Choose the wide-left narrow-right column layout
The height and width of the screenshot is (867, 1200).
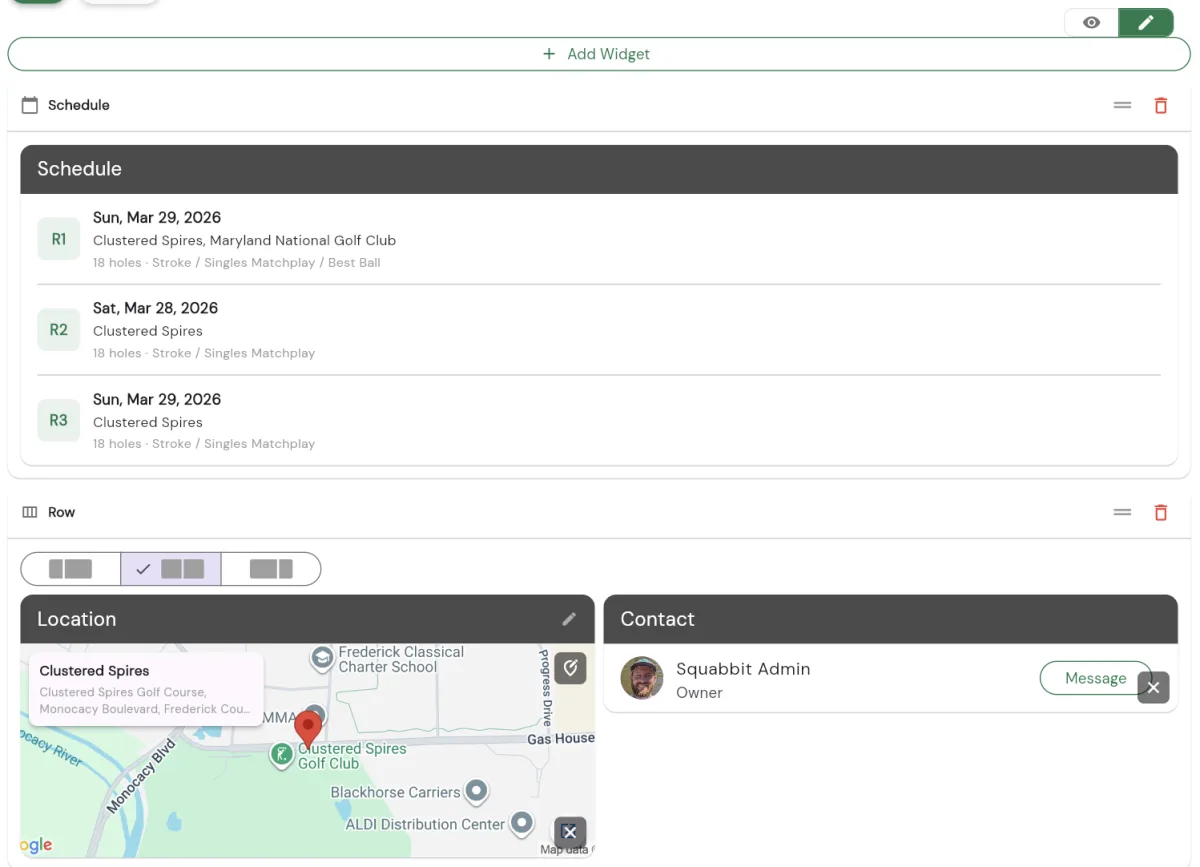271,569
